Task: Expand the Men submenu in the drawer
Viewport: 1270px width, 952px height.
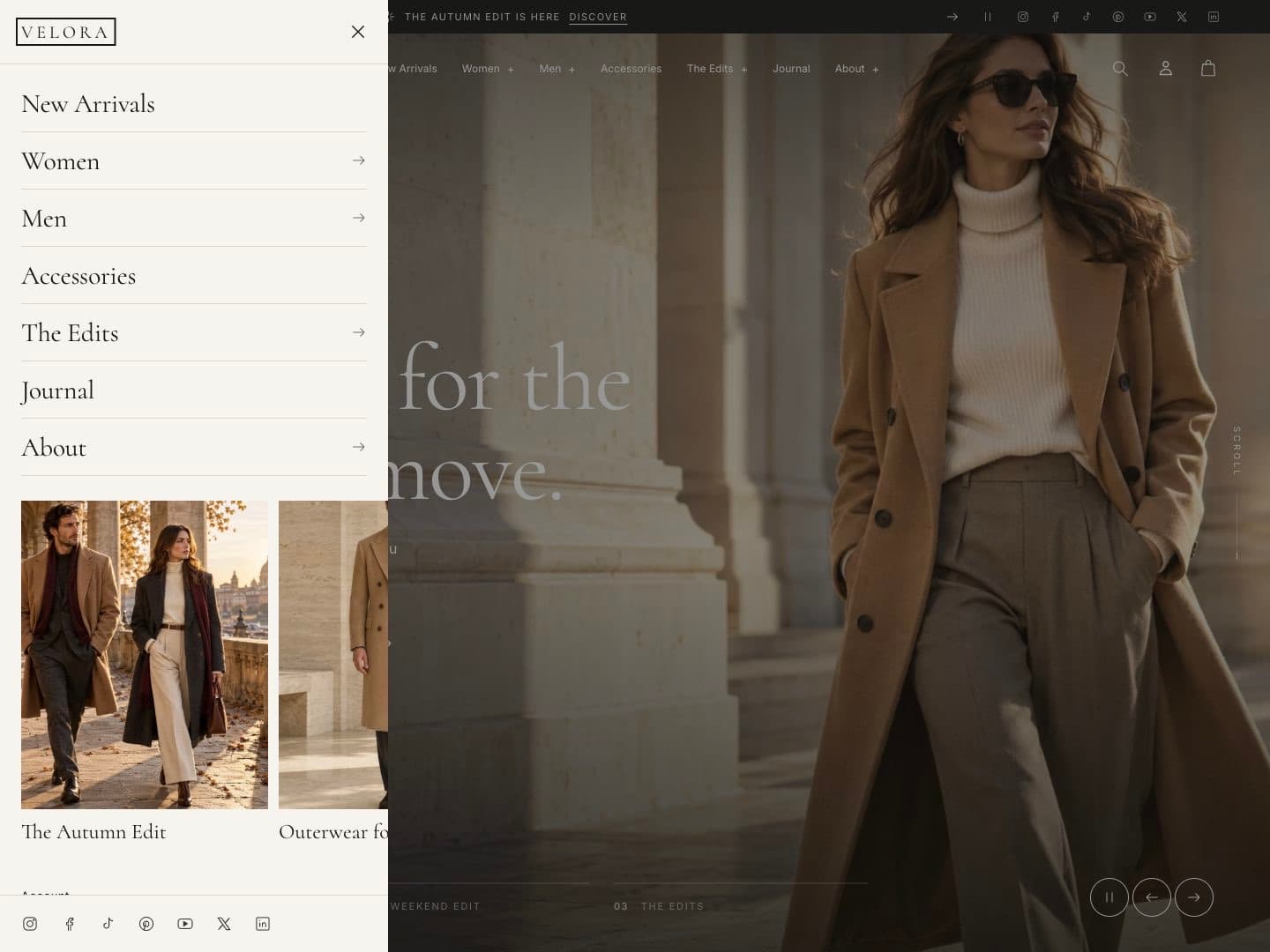Action: click(x=358, y=218)
